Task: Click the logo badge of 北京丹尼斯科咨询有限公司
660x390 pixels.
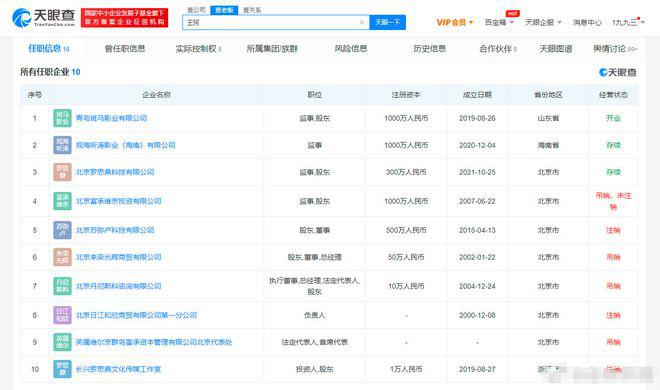Action: (62, 286)
